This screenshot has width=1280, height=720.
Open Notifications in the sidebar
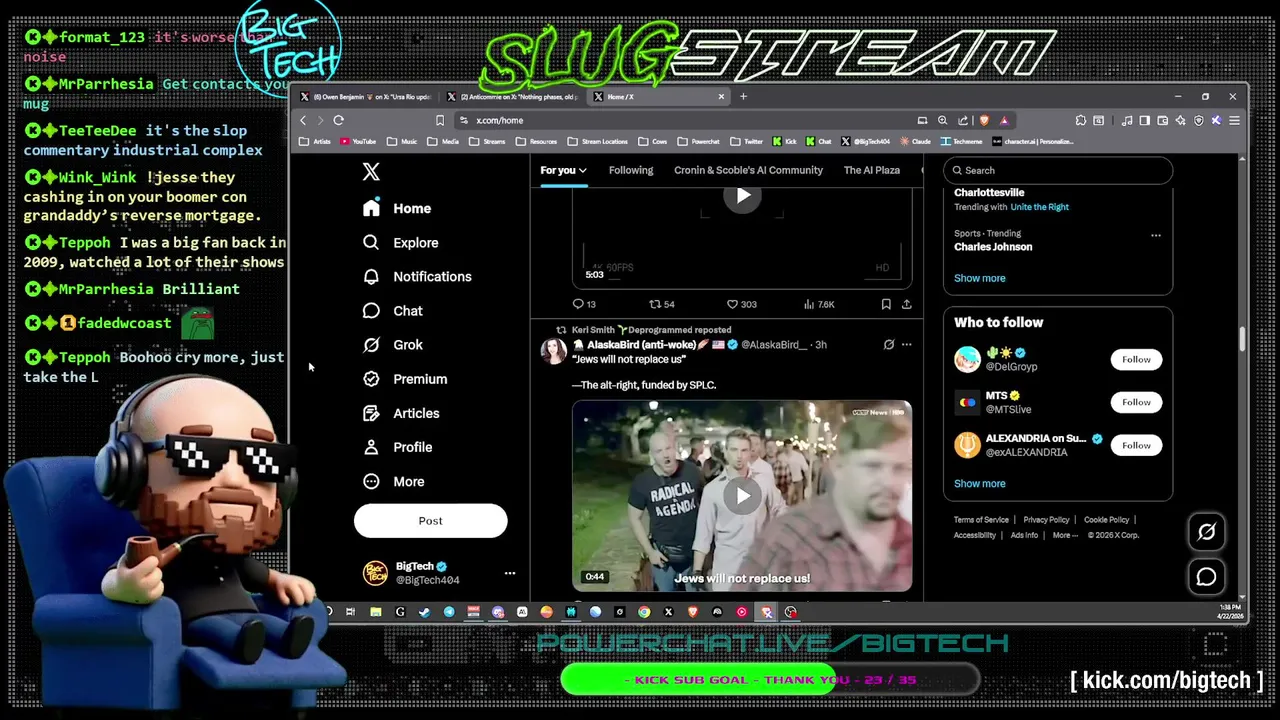coord(417,276)
